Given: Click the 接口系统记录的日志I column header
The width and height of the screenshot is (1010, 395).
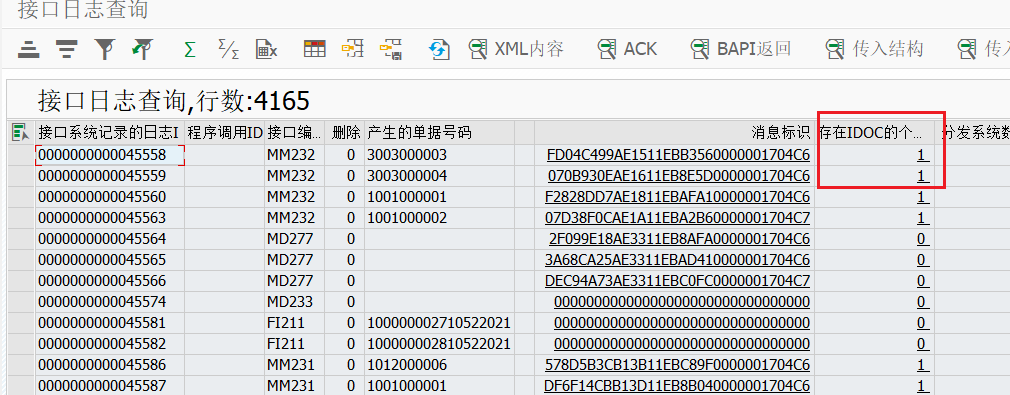Looking at the screenshot, I should (110, 133).
